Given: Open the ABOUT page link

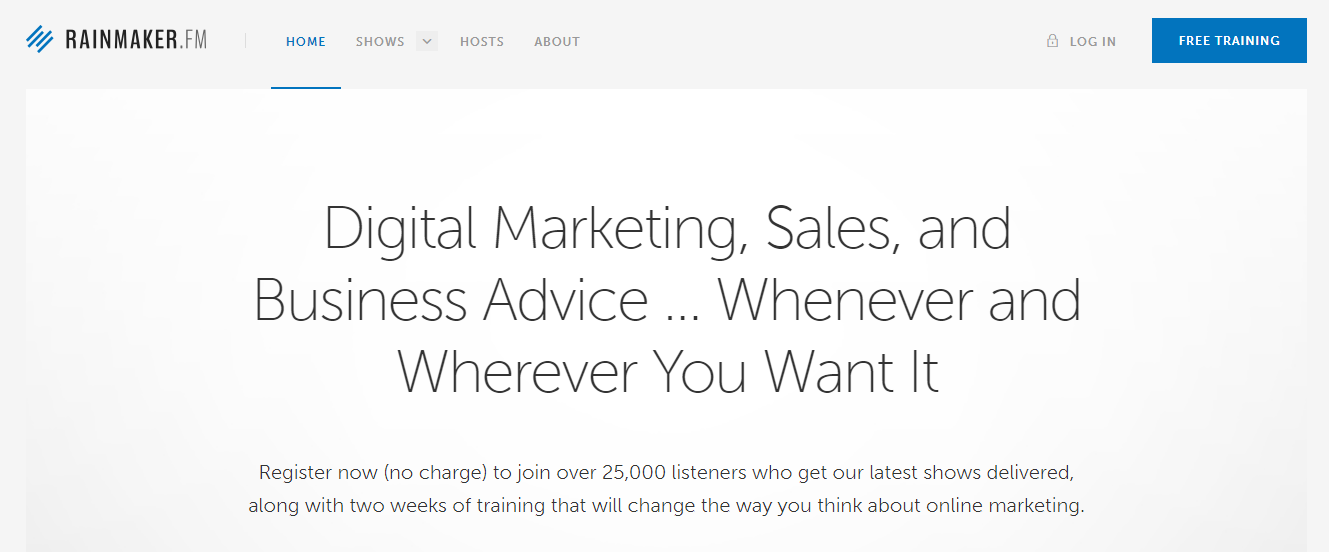Looking at the screenshot, I should (557, 42).
